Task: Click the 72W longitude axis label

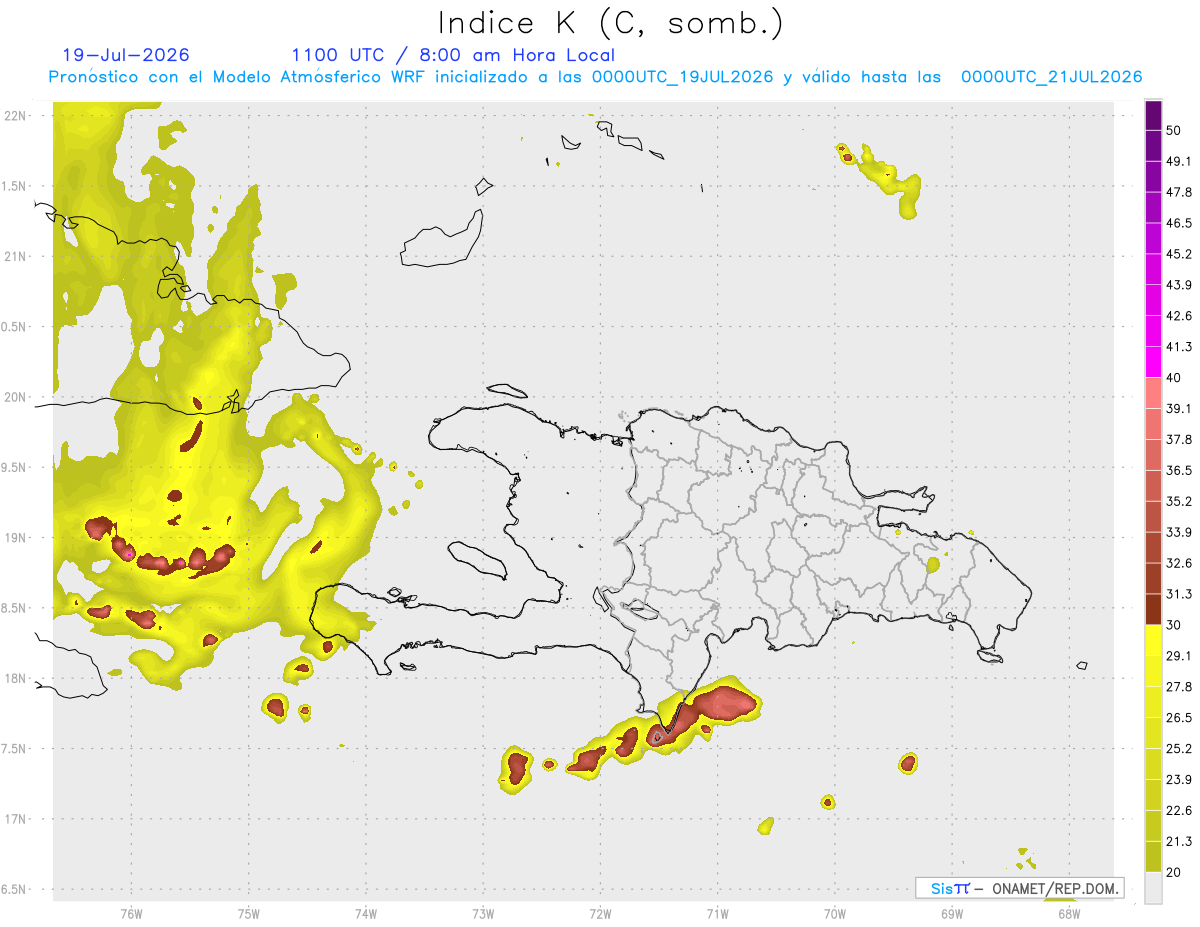Action: coord(600,914)
